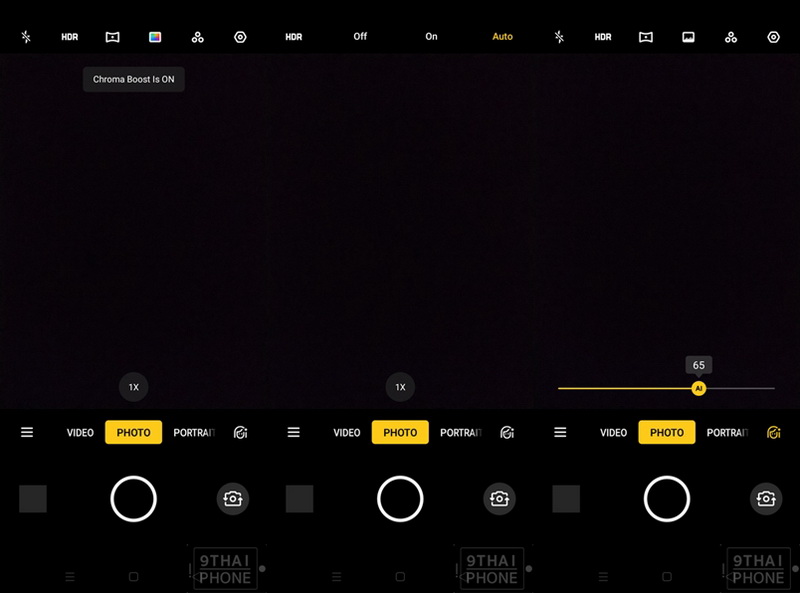The height and width of the screenshot is (593, 800).
Task: Toggle flash in the beauty slider screen
Action: click(559, 37)
